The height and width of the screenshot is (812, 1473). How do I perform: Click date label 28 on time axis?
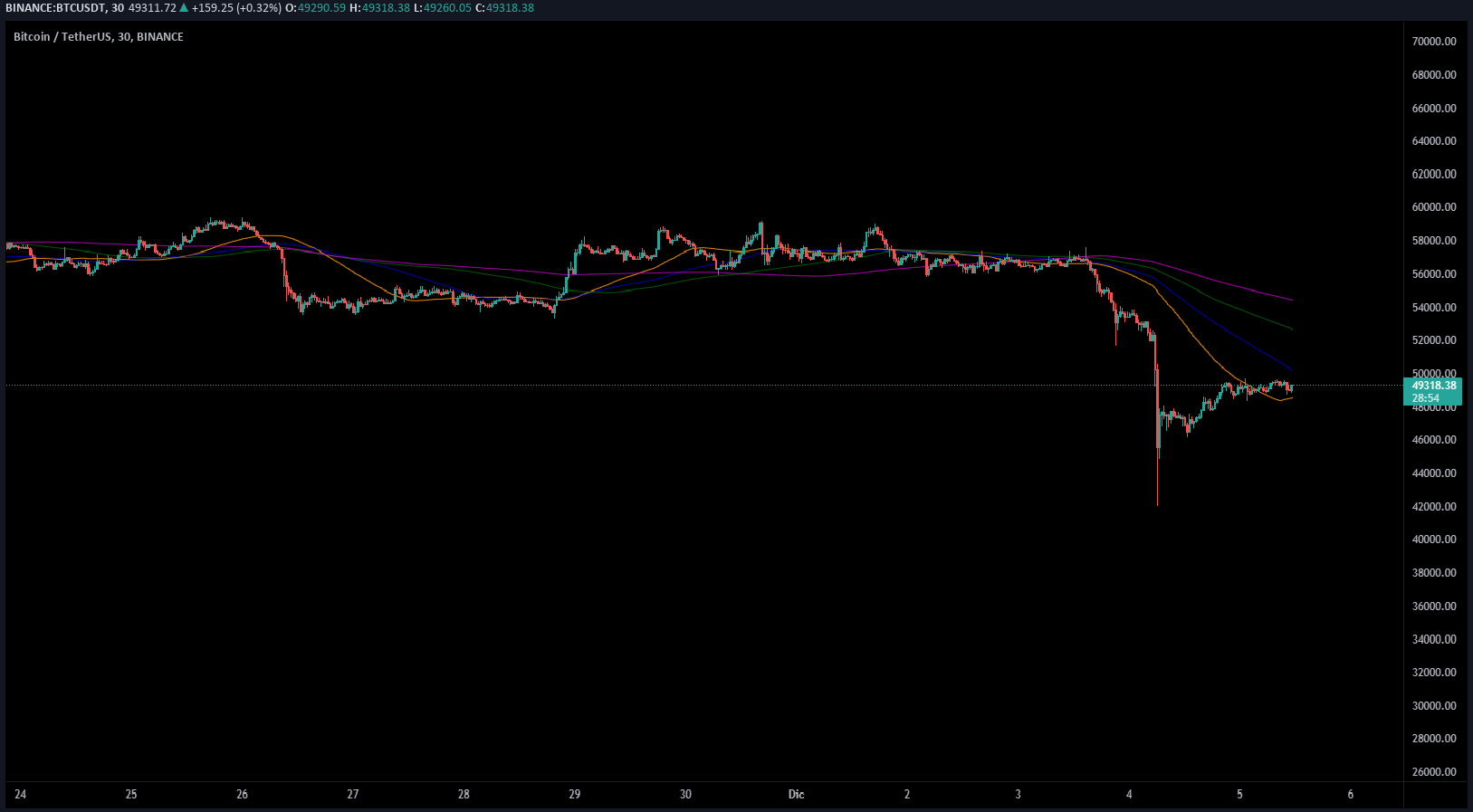click(x=464, y=795)
